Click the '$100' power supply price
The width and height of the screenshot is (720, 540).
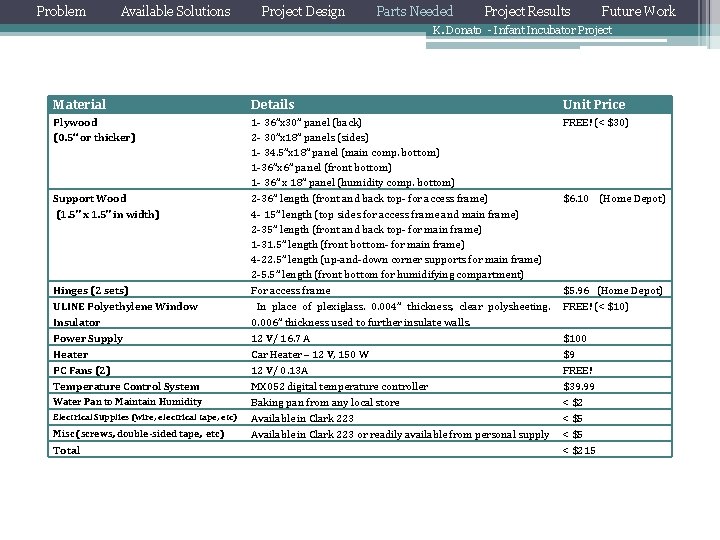575,339
